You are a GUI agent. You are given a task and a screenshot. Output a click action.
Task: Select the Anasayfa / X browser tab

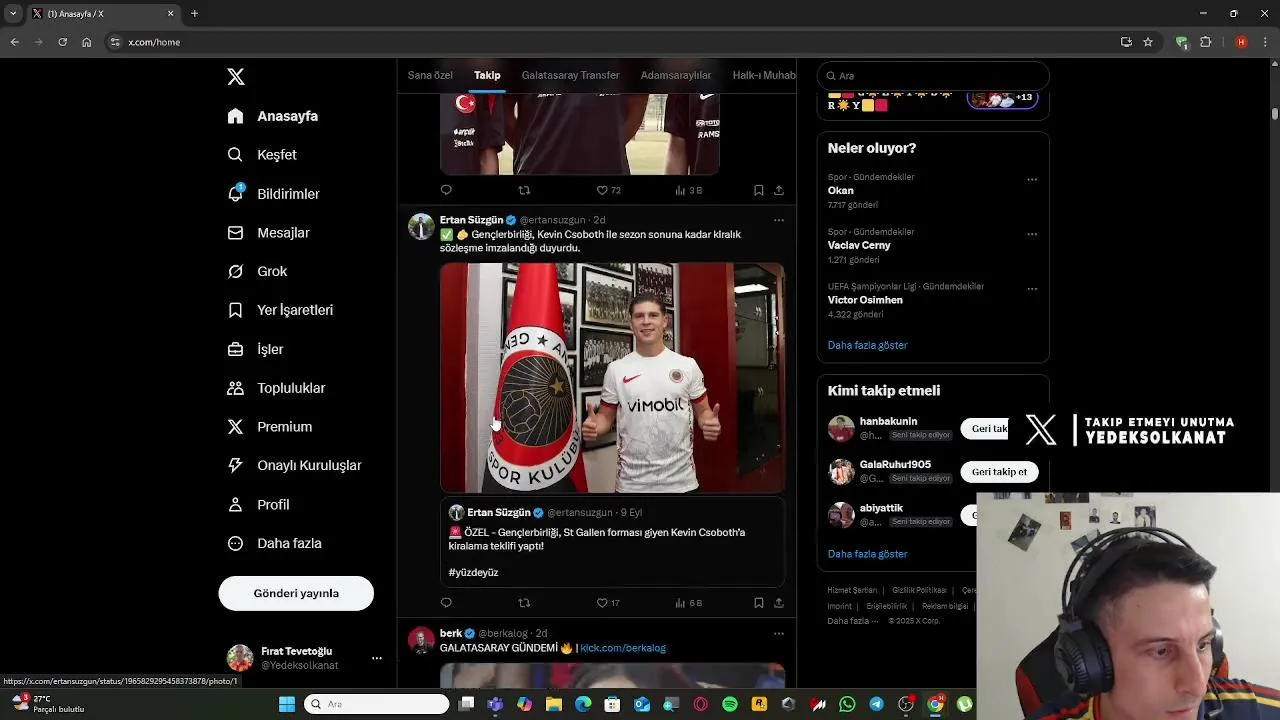pos(102,14)
